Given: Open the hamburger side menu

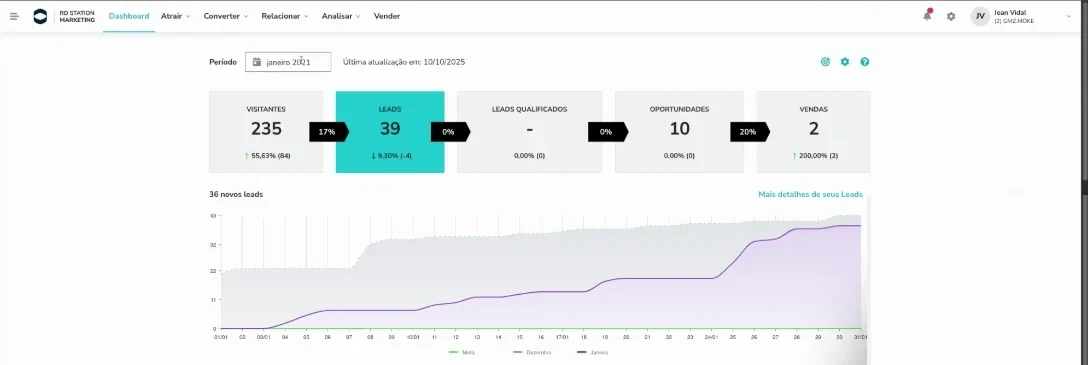Looking at the screenshot, I should point(14,16).
